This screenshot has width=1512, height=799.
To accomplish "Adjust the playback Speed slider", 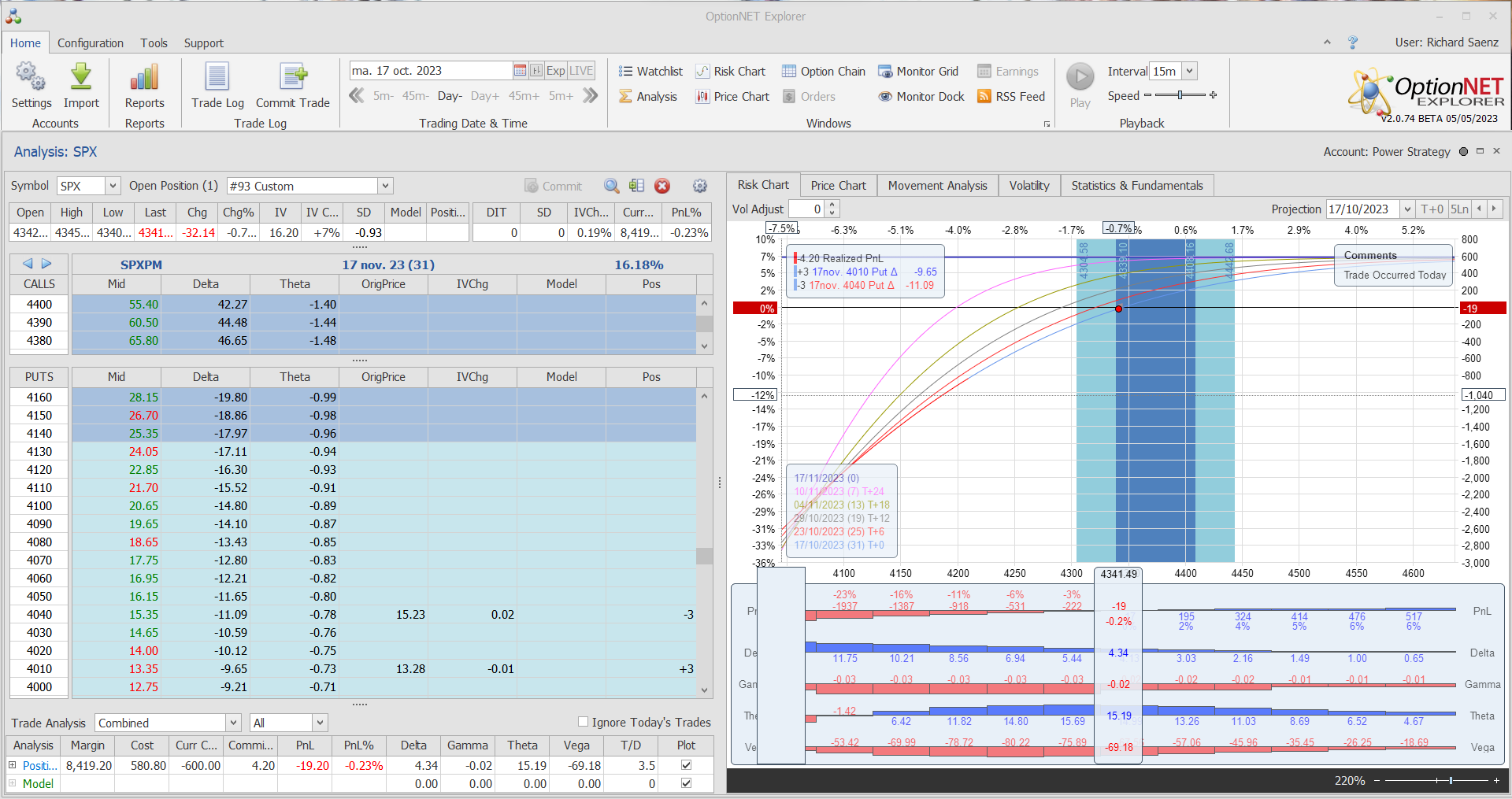I will (1180, 95).
